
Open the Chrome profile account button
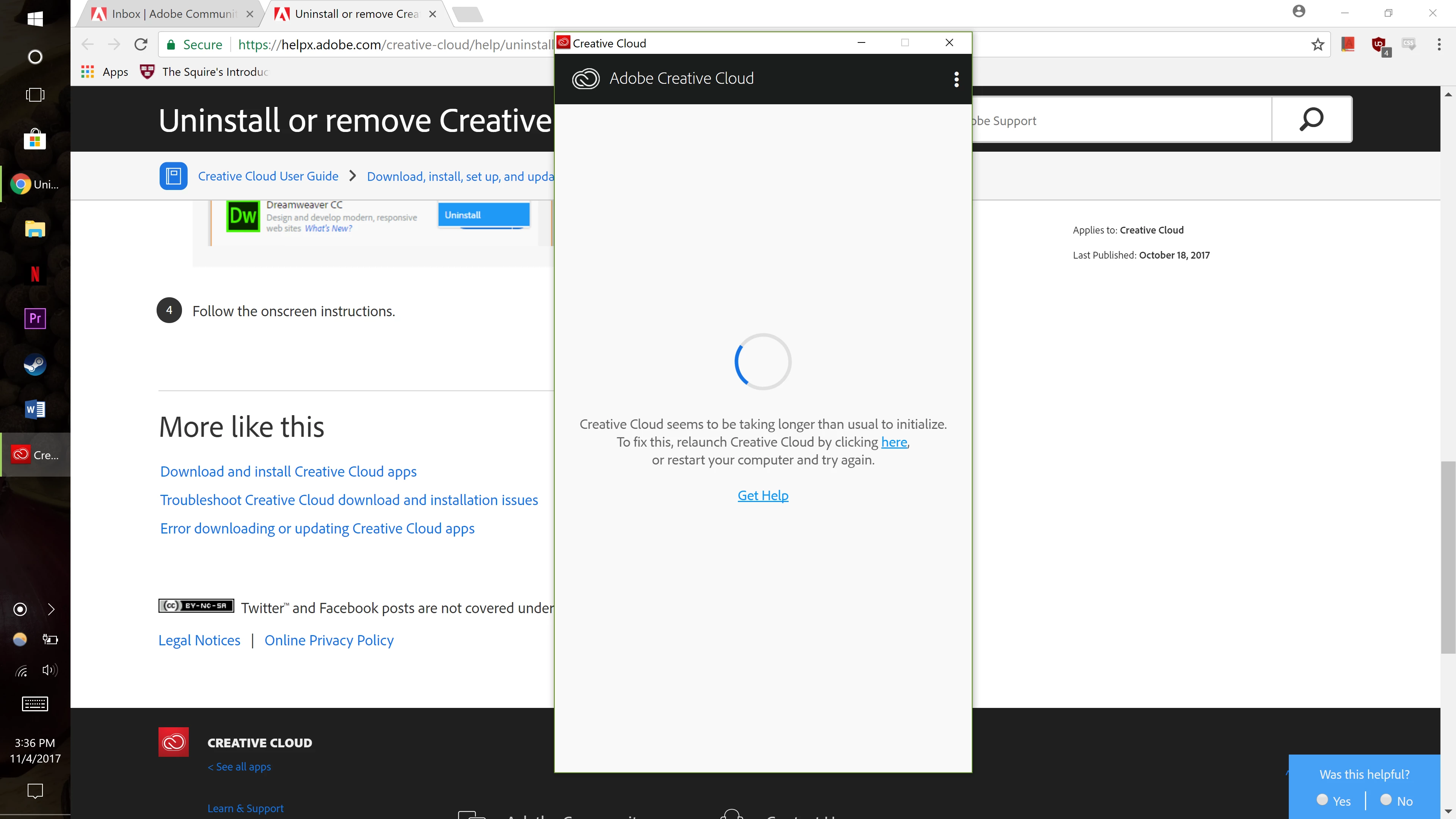1299,12
